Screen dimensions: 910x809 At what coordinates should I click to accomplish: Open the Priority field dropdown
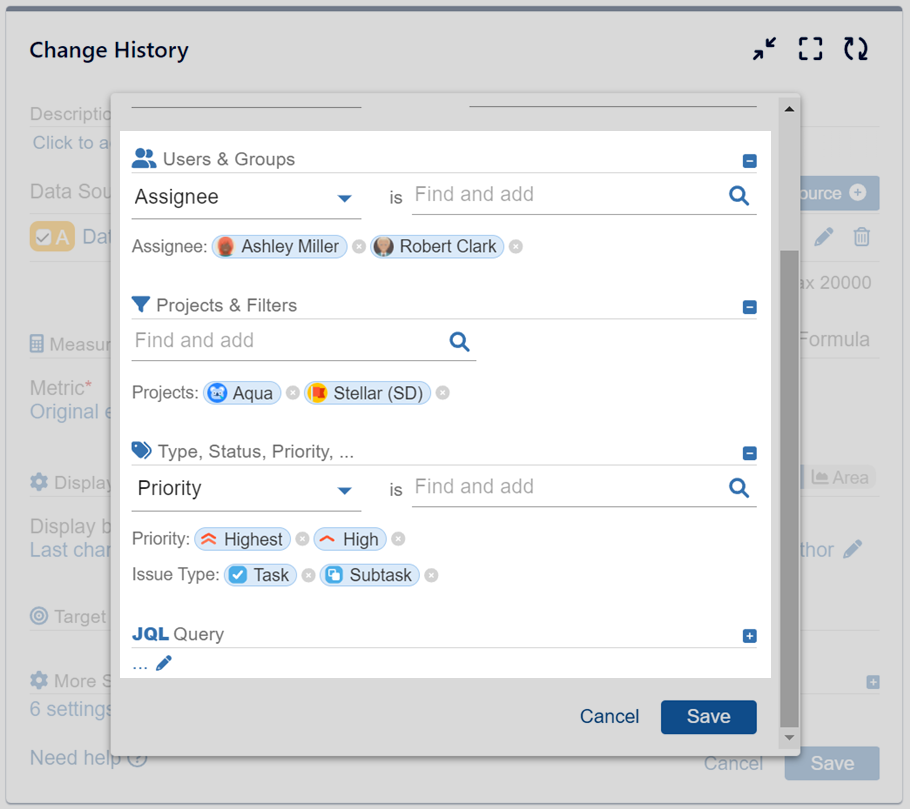[x=344, y=490]
